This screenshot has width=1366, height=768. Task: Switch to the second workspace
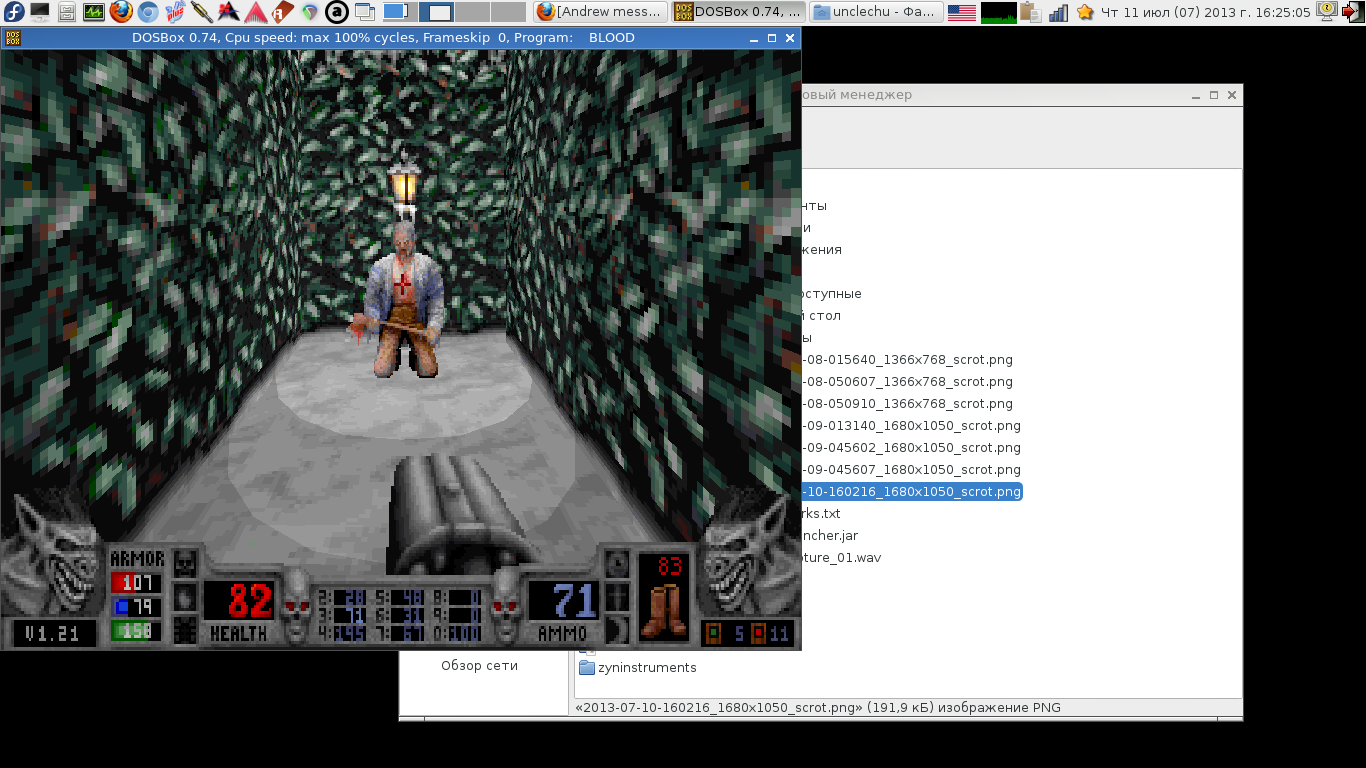(436, 12)
